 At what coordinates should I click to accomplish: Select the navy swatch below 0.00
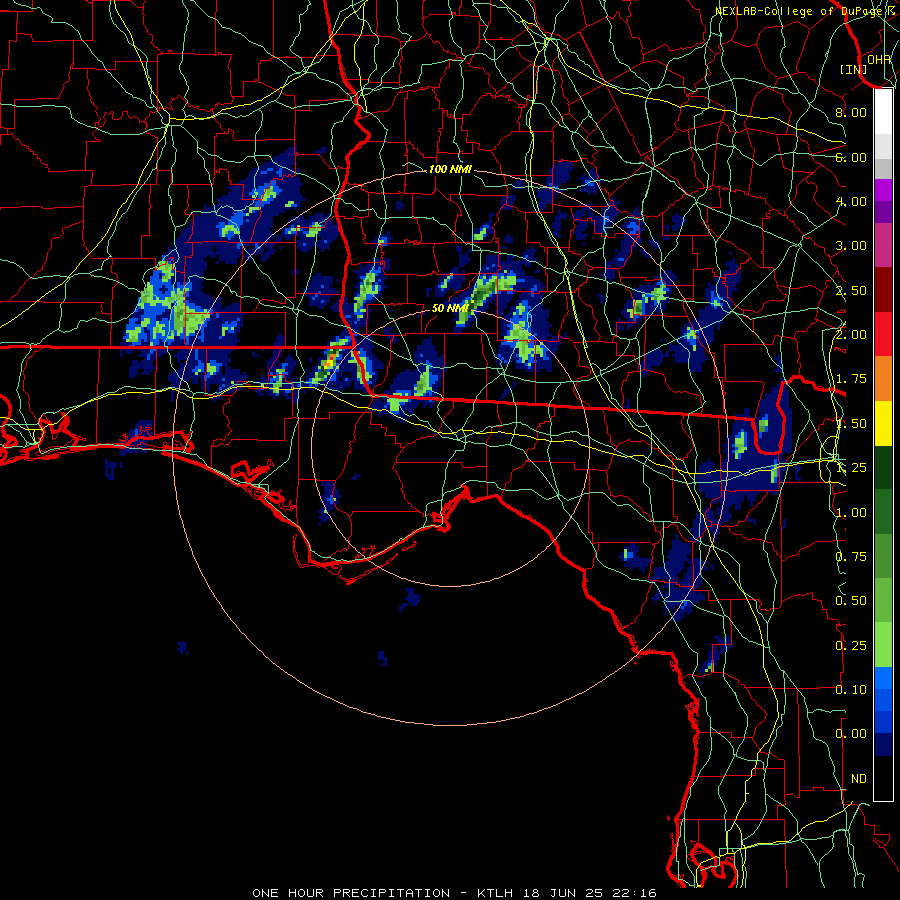click(883, 745)
